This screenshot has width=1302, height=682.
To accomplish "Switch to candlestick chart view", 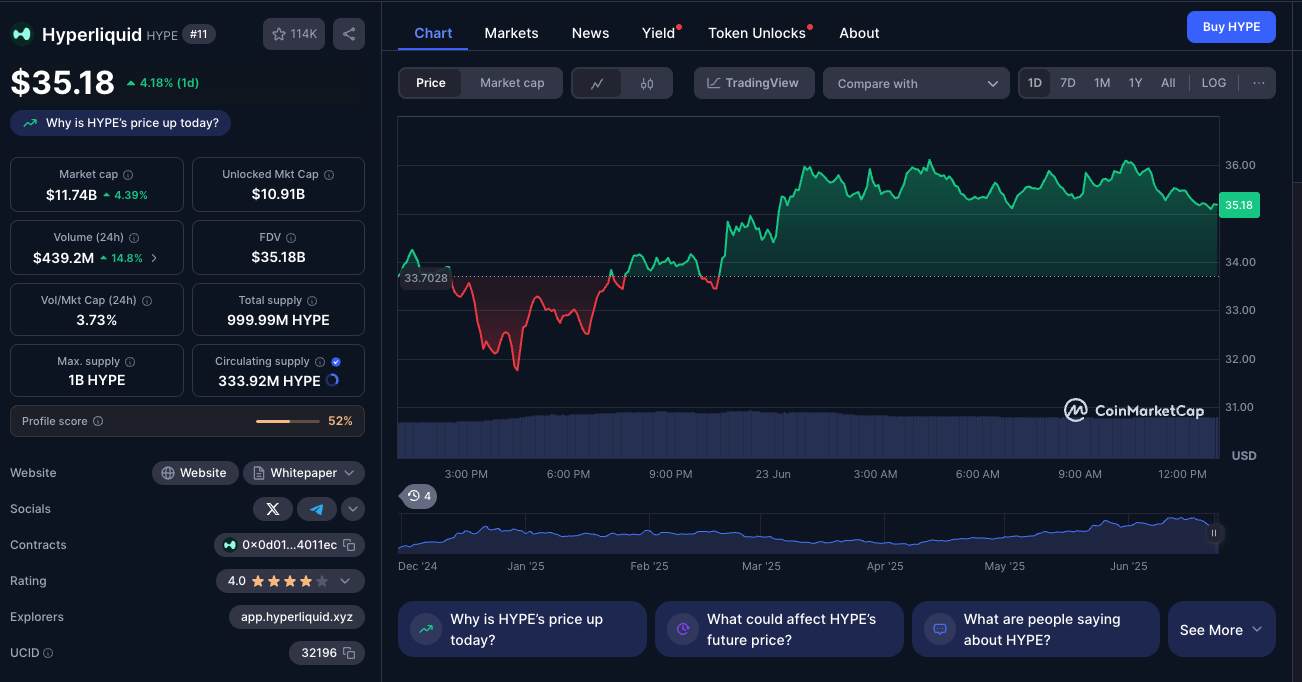I will pyautogui.click(x=647, y=84).
